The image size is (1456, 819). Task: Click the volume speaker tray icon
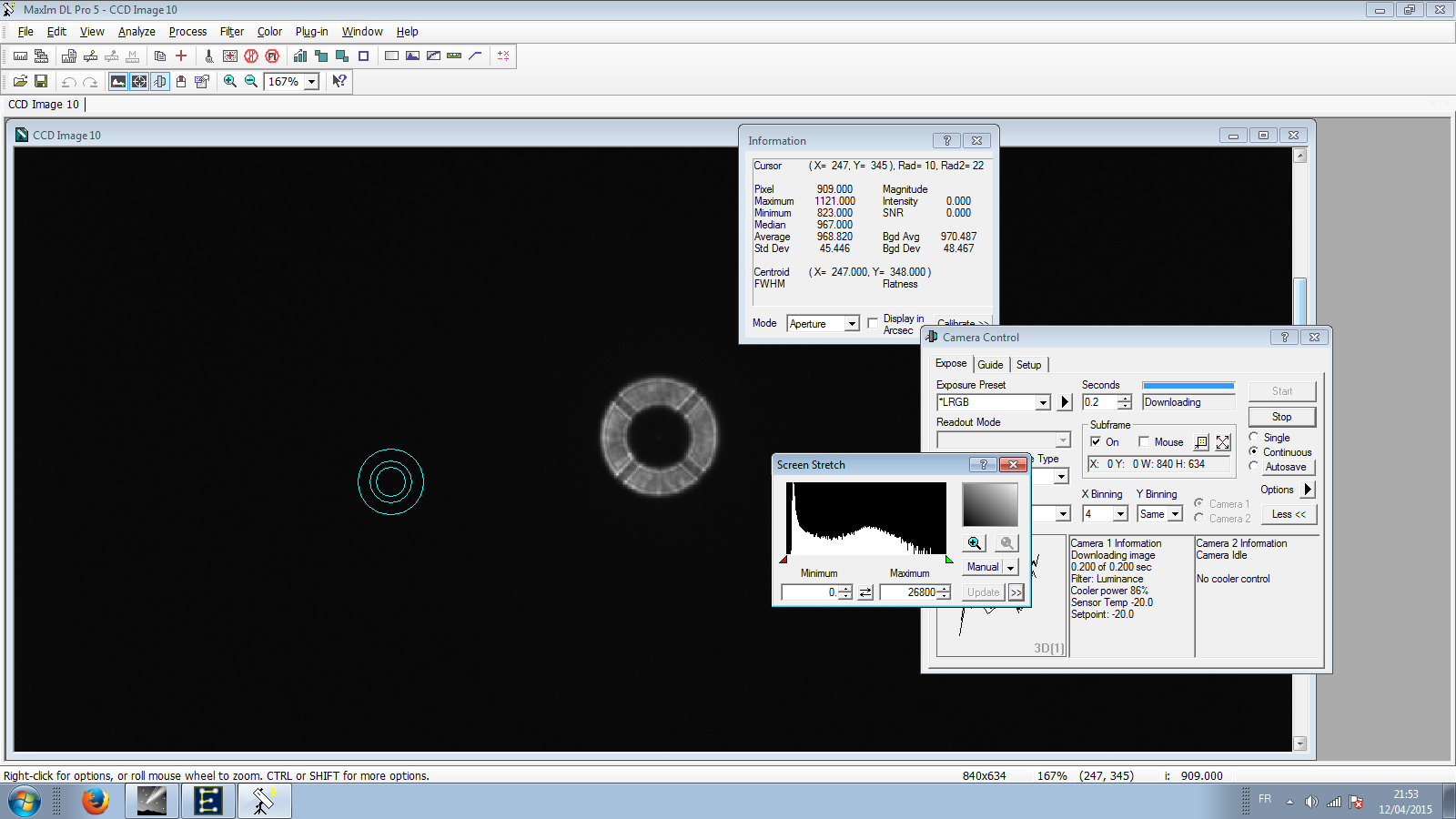[x=1311, y=802]
